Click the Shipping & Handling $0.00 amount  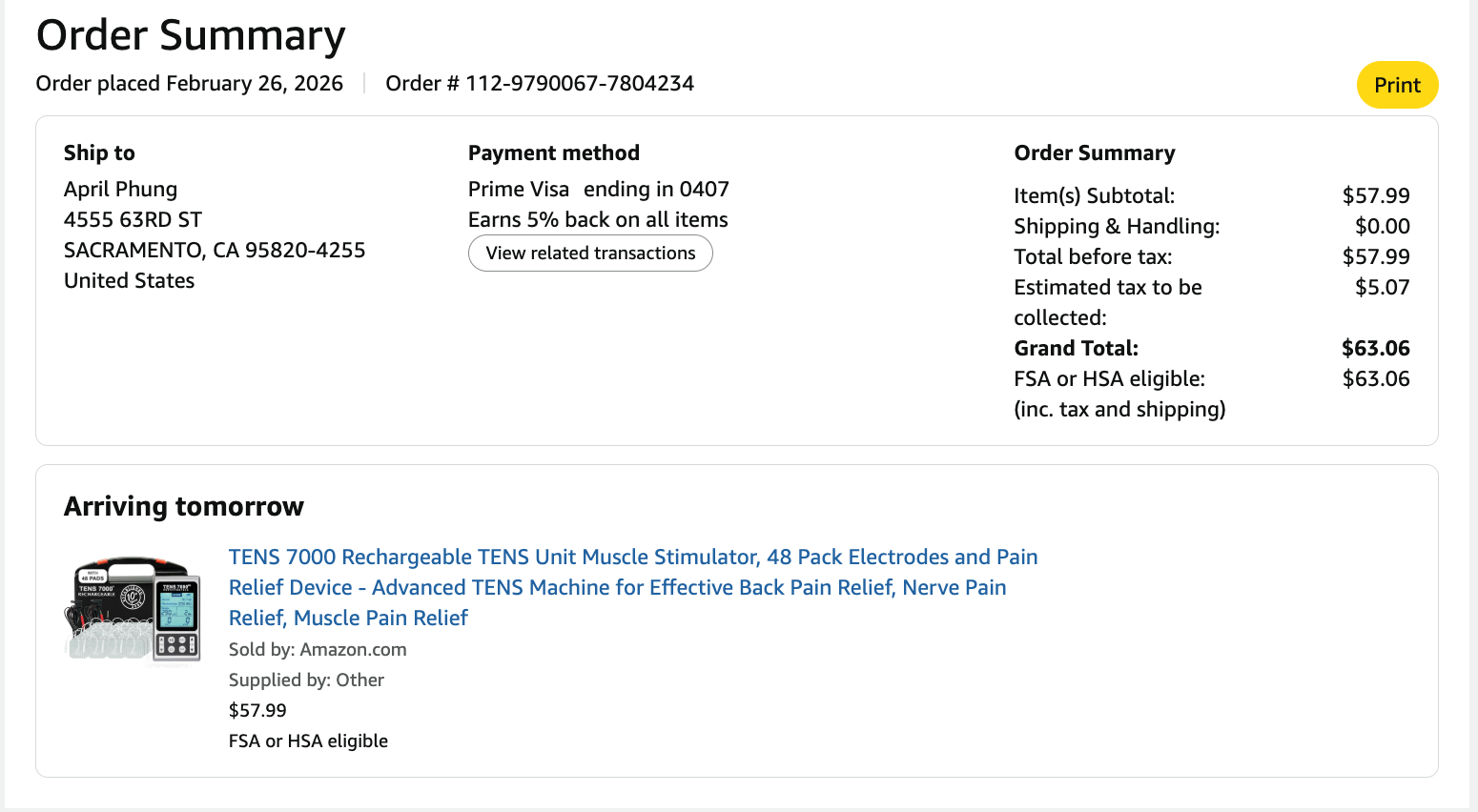coord(1382,227)
